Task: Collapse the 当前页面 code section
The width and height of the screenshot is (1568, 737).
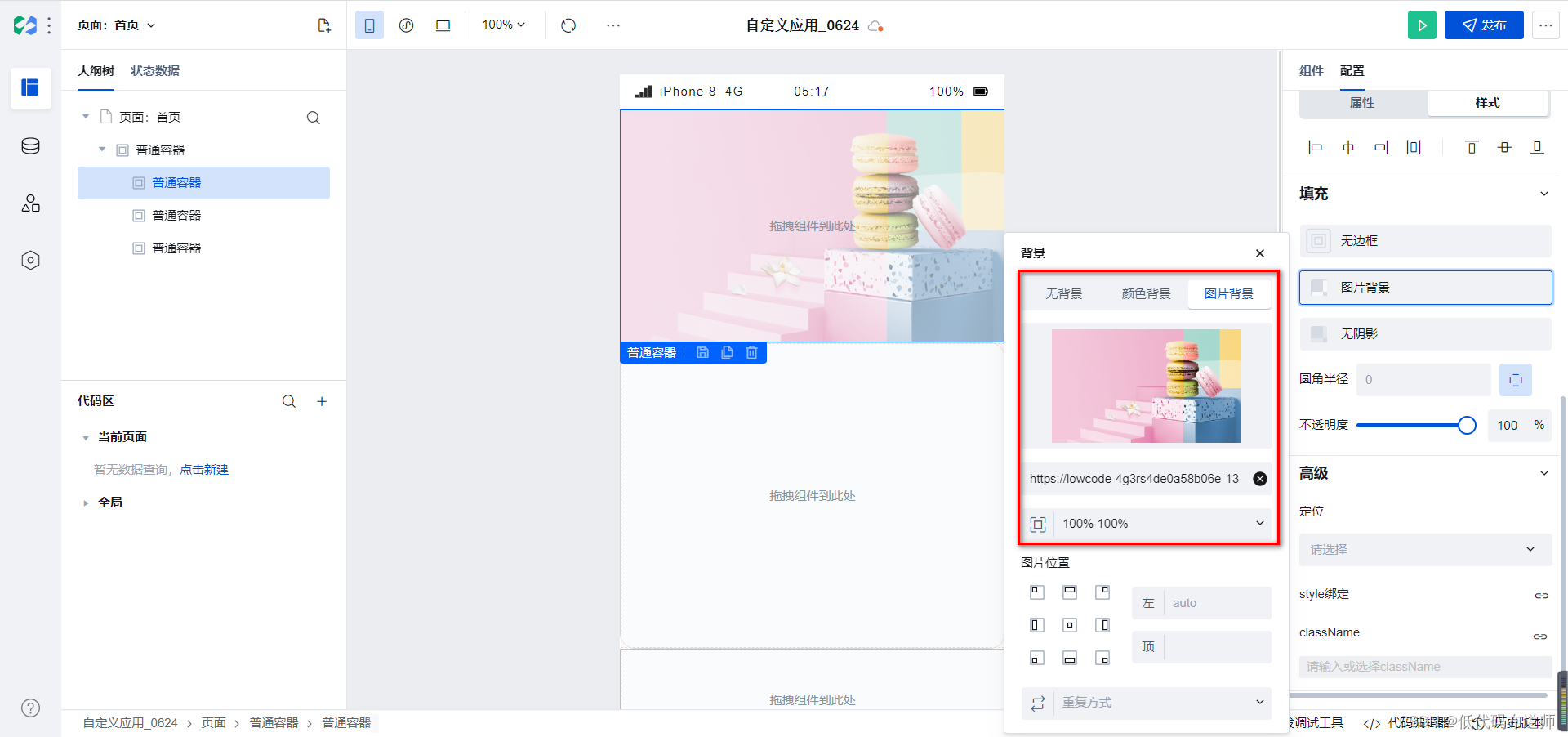Action: pyautogui.click(x=86, y=438)
